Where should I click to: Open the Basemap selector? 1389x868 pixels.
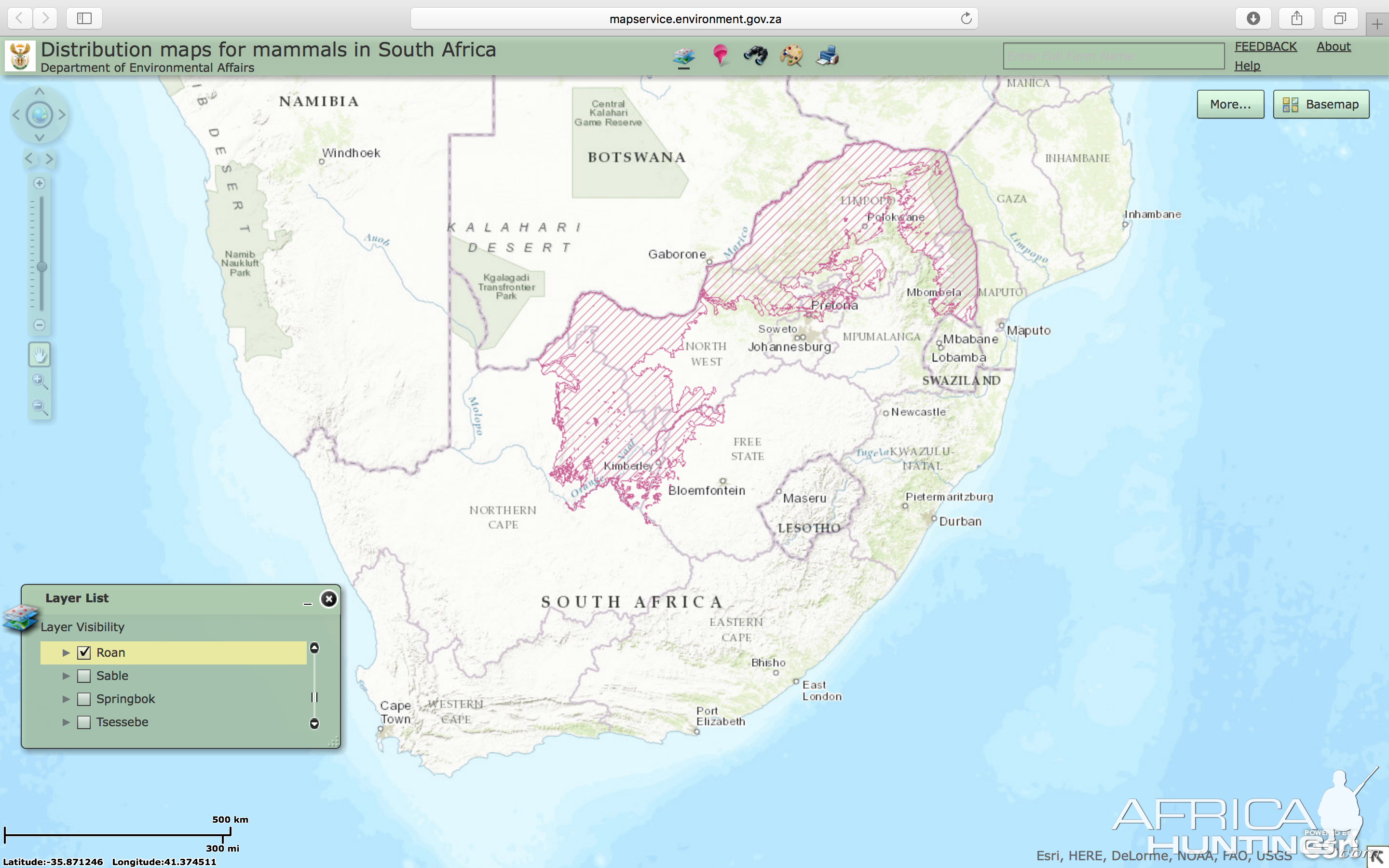pos(1321,104)
